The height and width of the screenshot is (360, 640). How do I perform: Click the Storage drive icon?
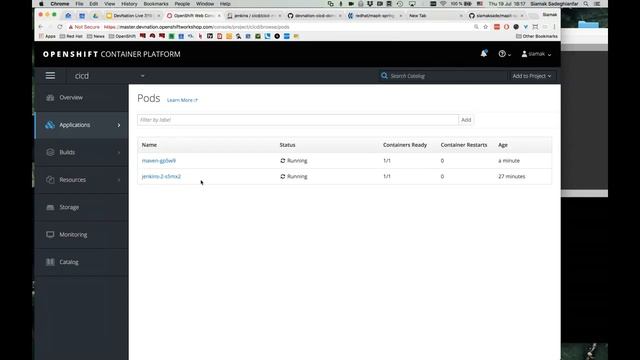pyautogui.click(x=50, y=207)
